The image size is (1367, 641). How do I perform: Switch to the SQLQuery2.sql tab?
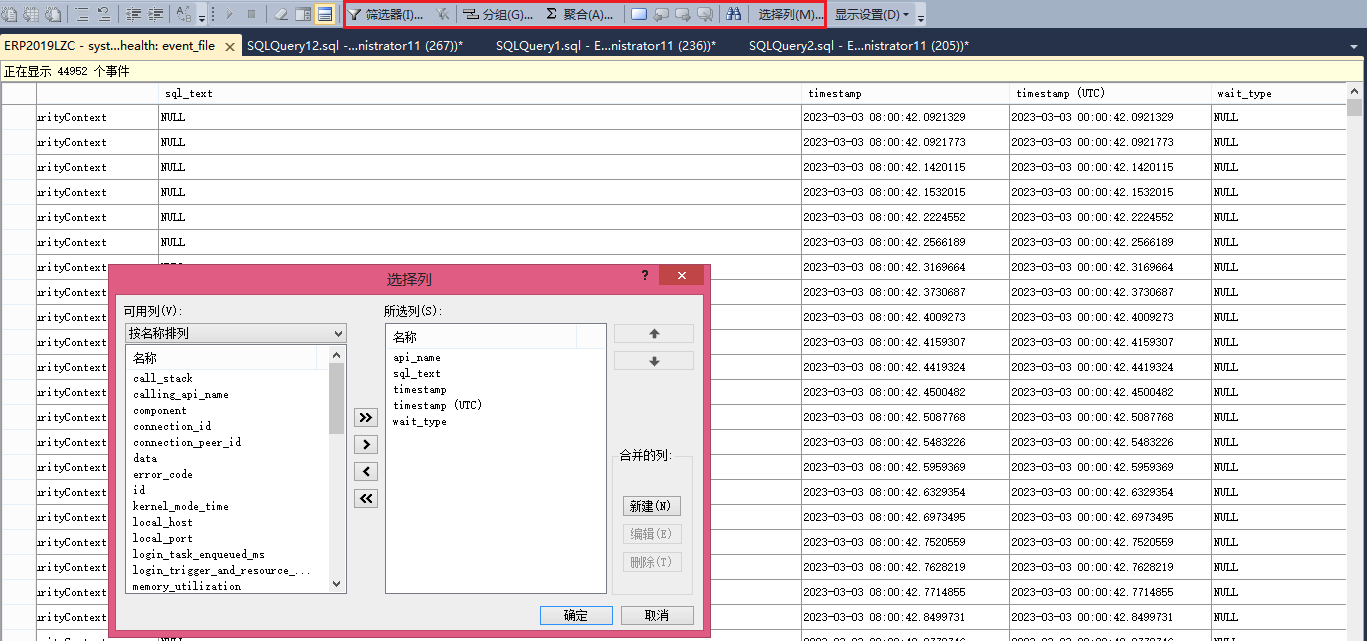[x=858, y=46]
